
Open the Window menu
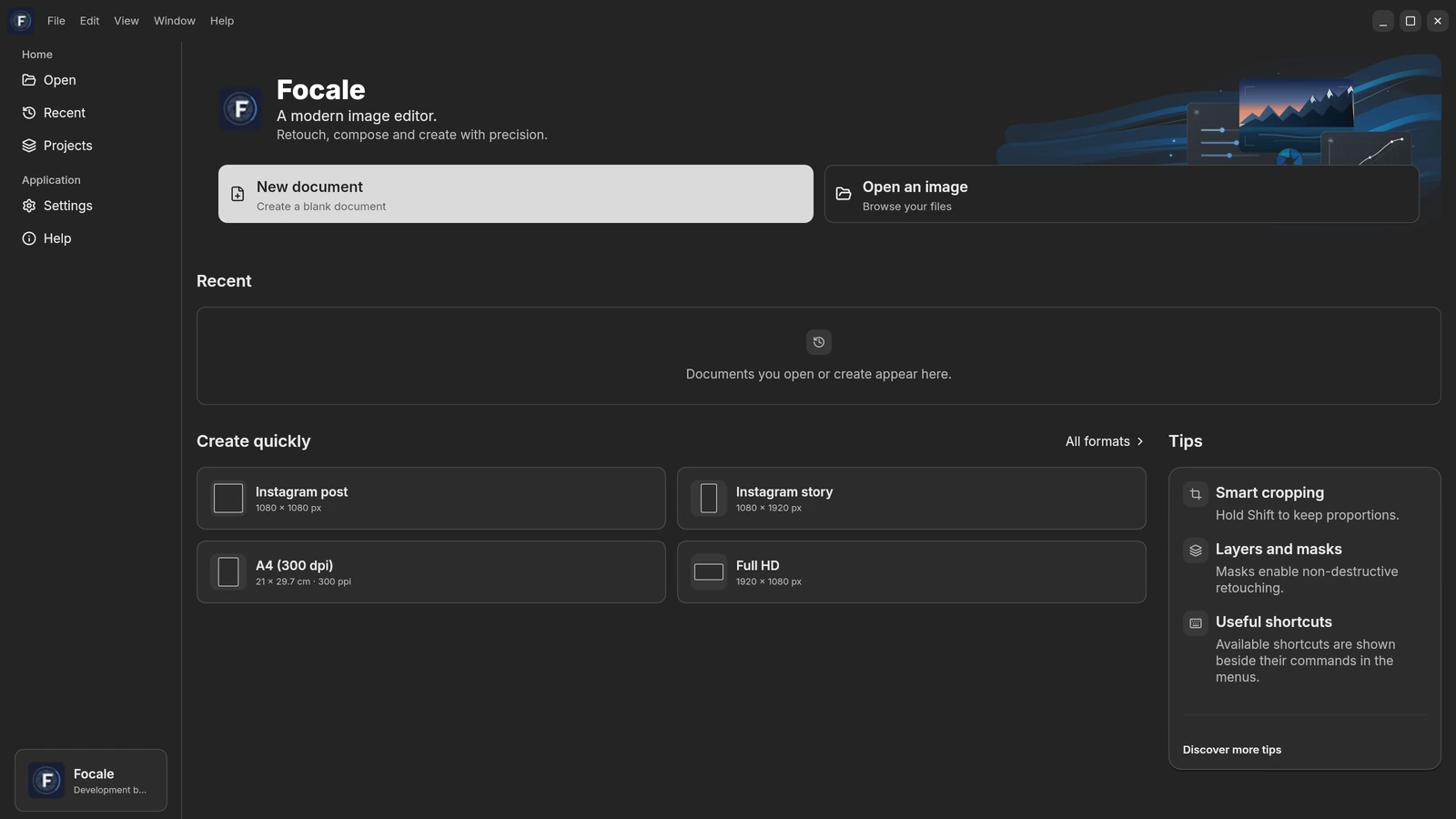pos(175,21)
